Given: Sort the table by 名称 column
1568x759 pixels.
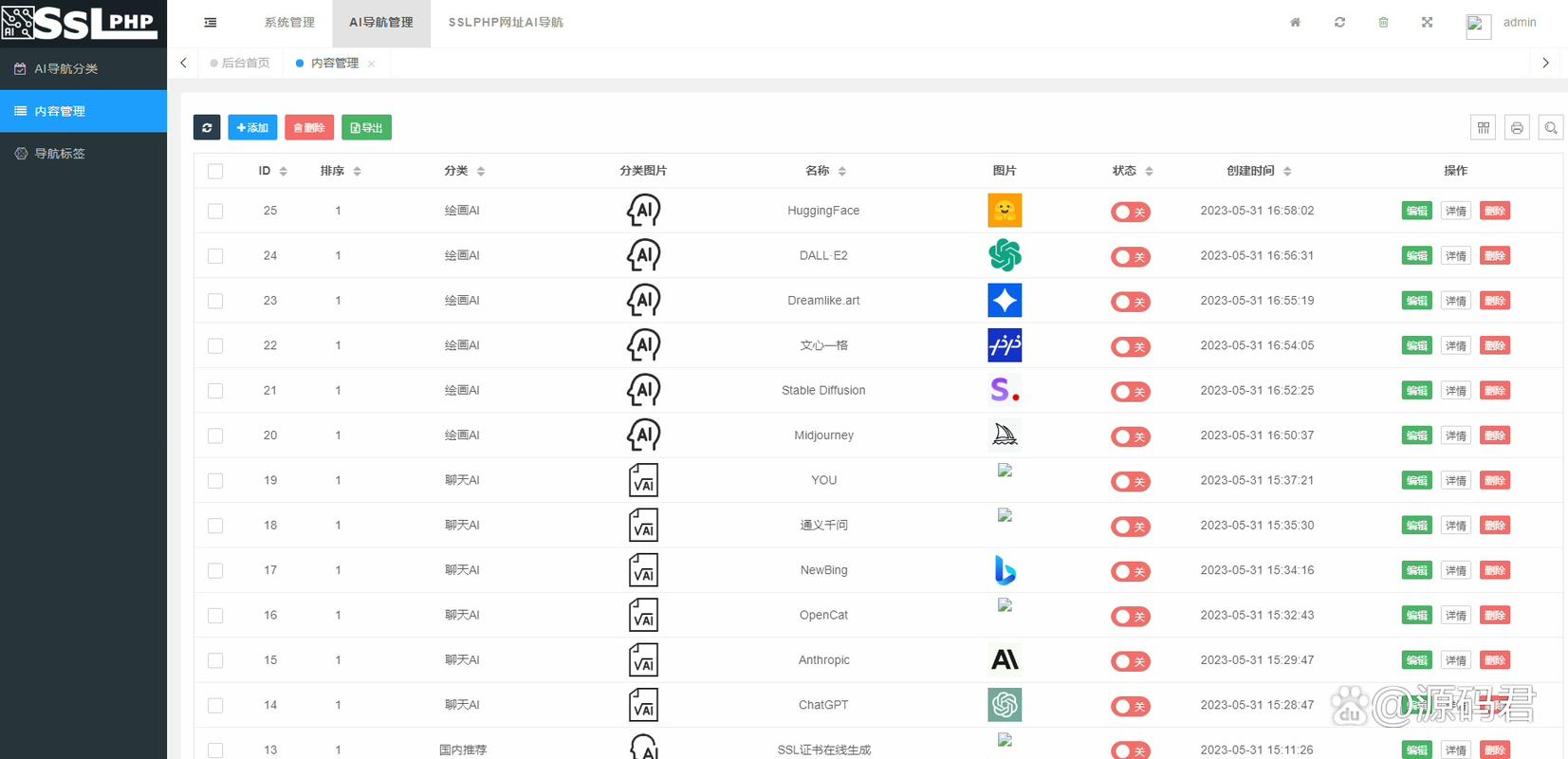Looking at the screenshot, I should tap(842, 171).
